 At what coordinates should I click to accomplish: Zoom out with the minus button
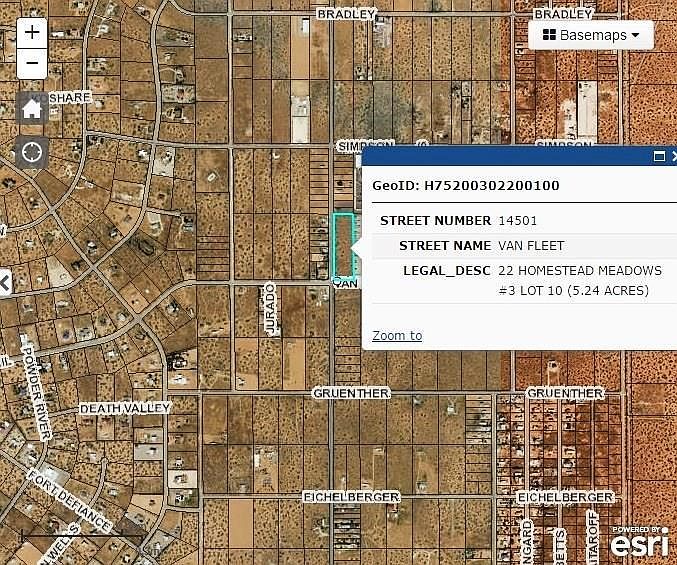click(32, 63)
